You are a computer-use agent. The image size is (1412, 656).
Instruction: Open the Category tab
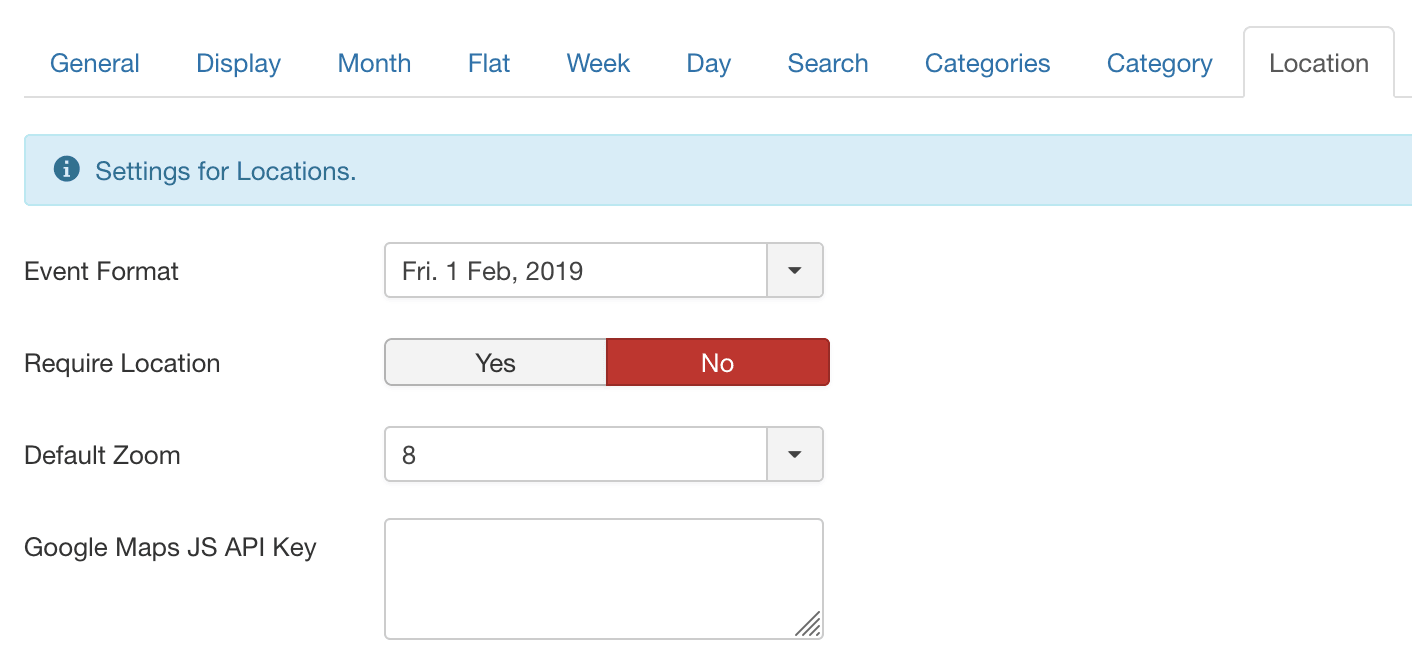[1159, 63]
